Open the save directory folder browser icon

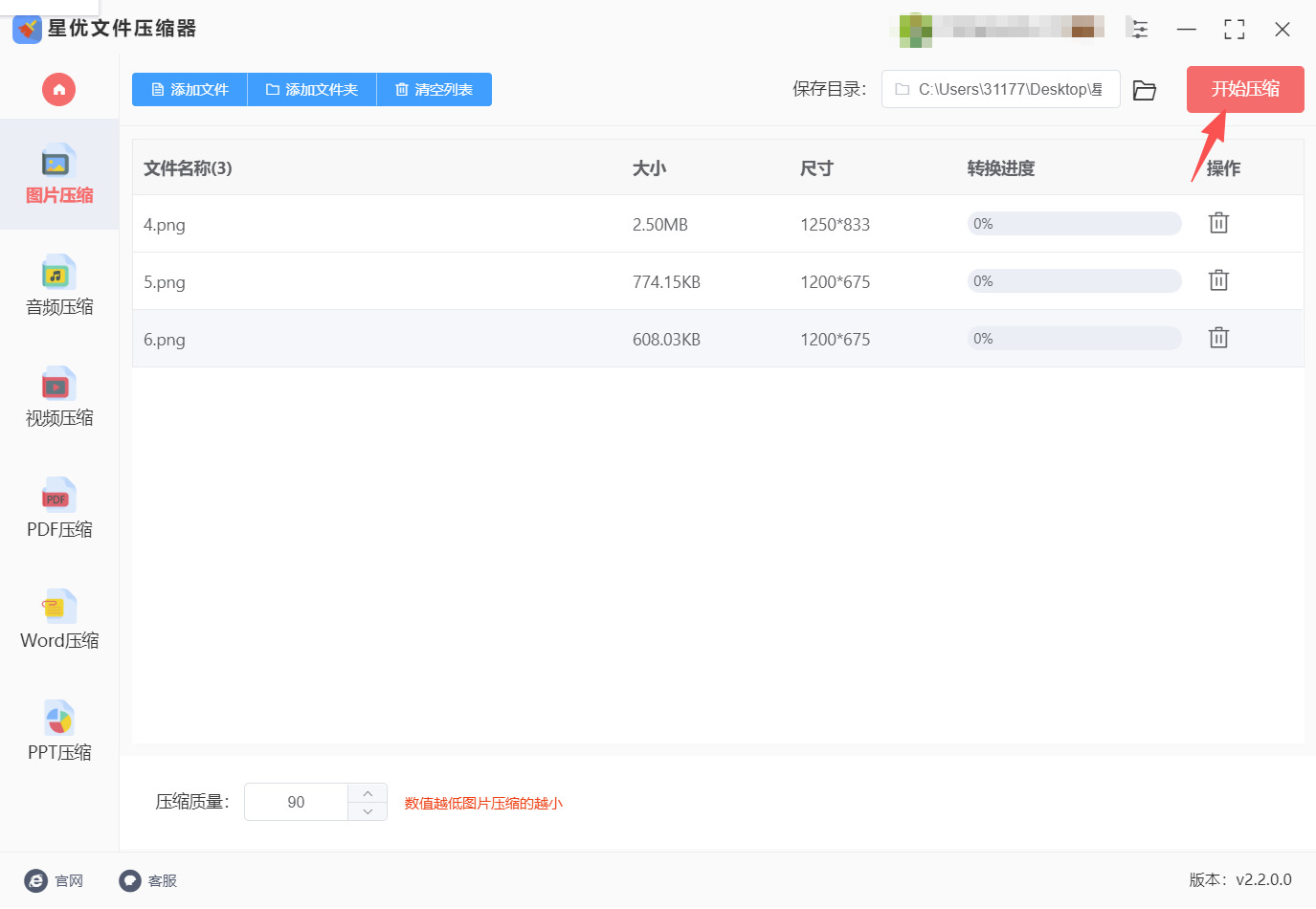tap(1145, 90)
